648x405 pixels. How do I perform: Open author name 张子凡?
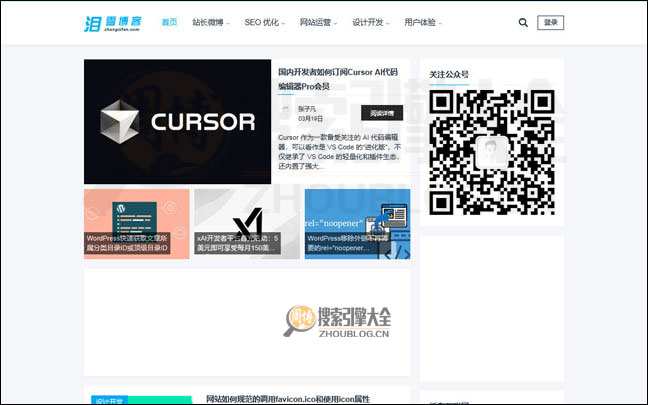click(x=307, y=109)
